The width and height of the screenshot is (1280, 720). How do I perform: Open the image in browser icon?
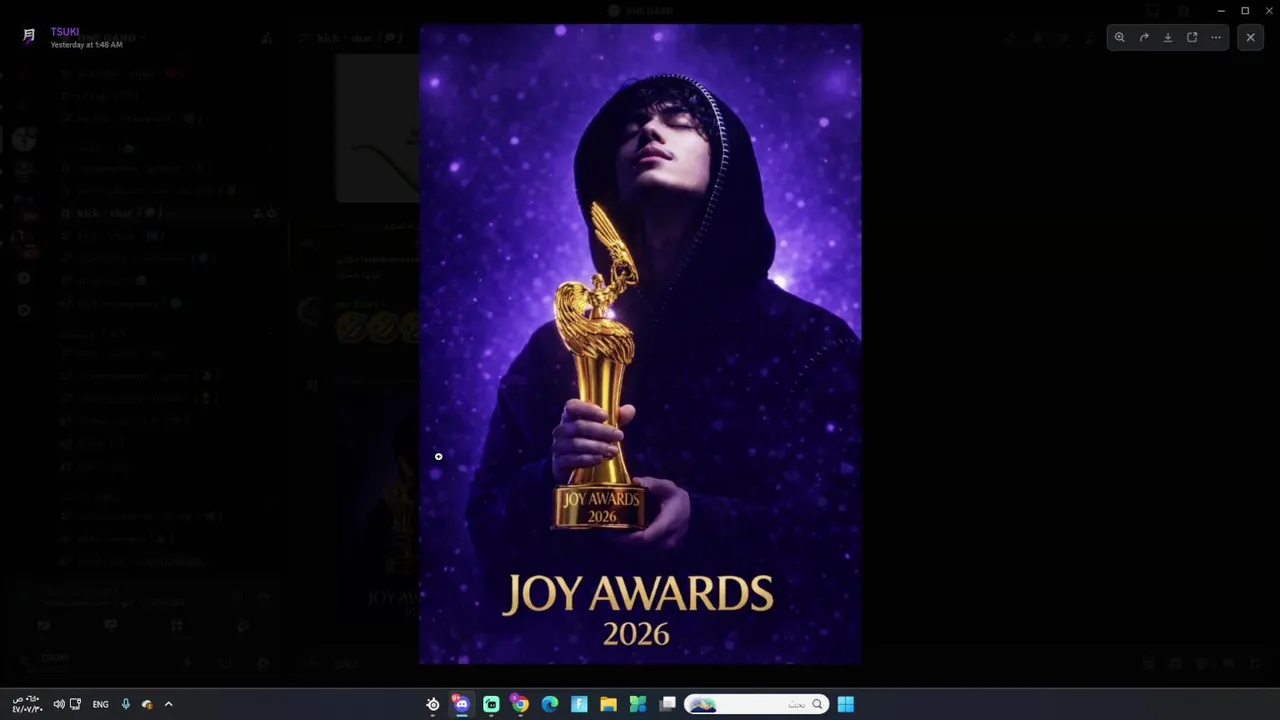tap(1192, 38)
